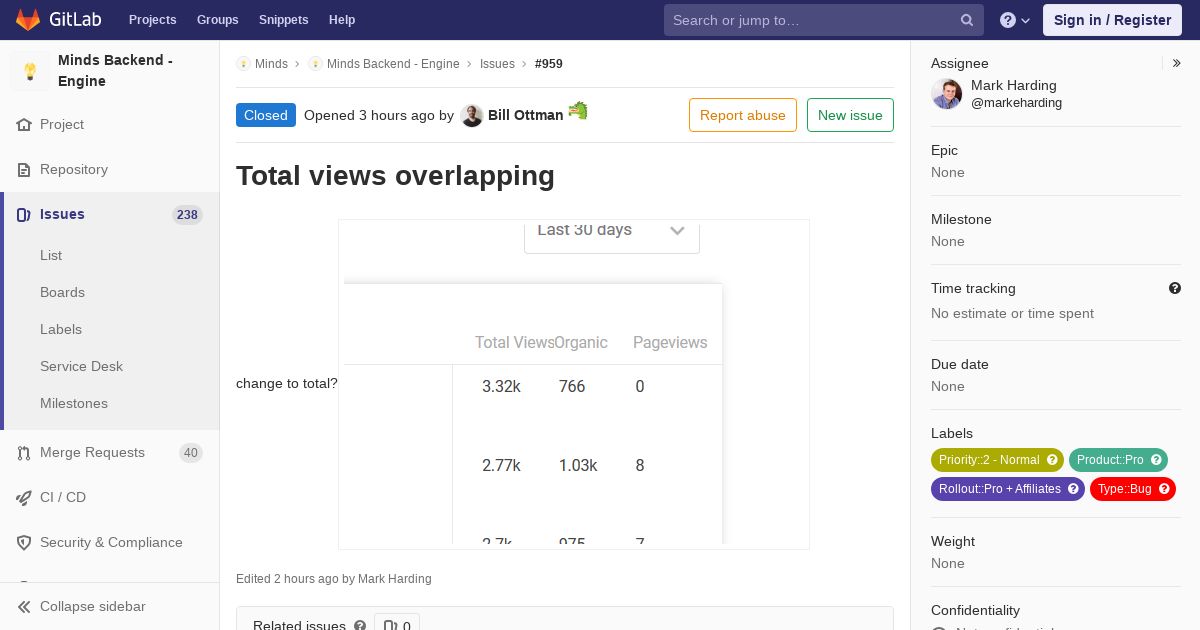1200x630 pixels.
Task: Click the help icon on Product::Pro label
Action: pos(1156,460)
